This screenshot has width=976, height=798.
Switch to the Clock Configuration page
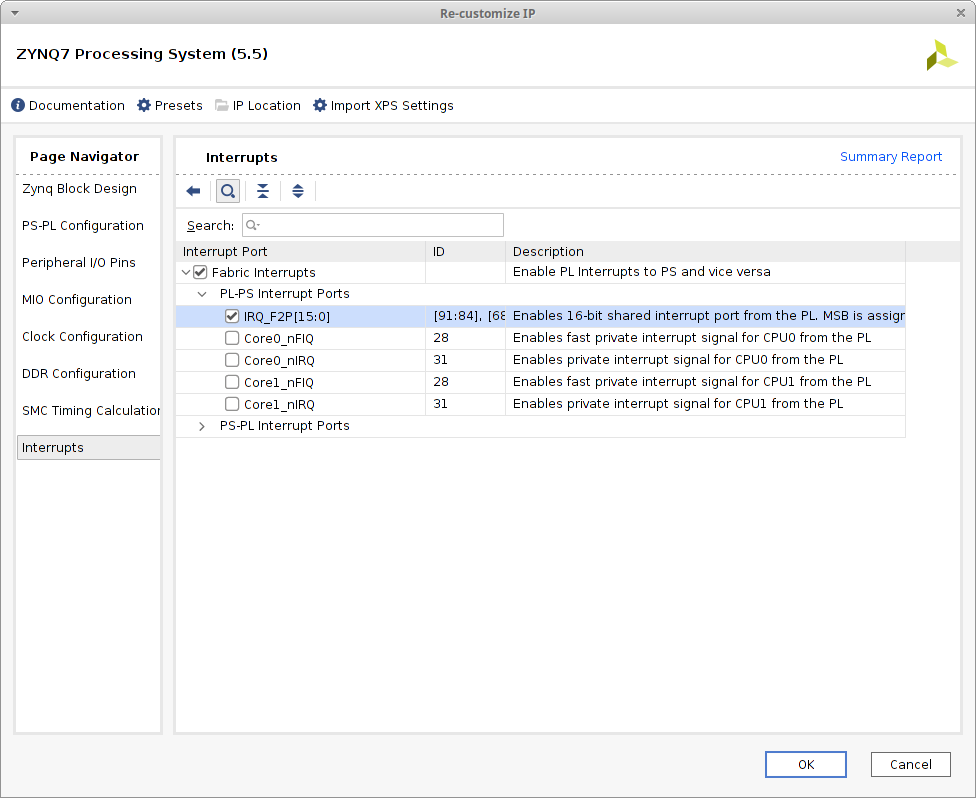(82, 337)
